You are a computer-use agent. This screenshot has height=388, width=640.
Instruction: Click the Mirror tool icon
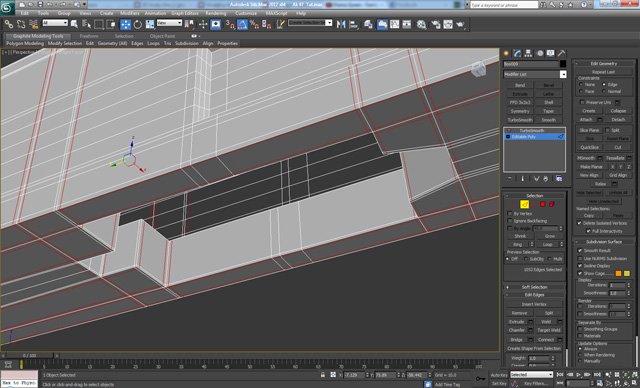(x=341, y=24)
